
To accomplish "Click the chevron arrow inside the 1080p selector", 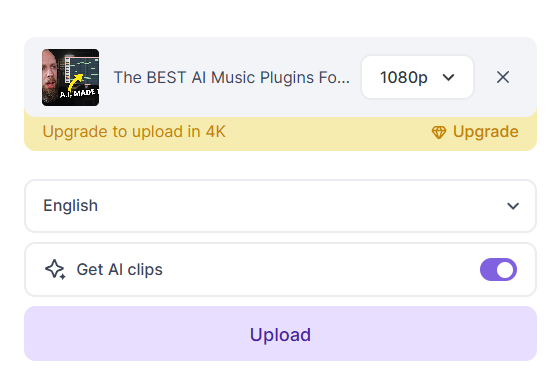I will click(449, 77).
